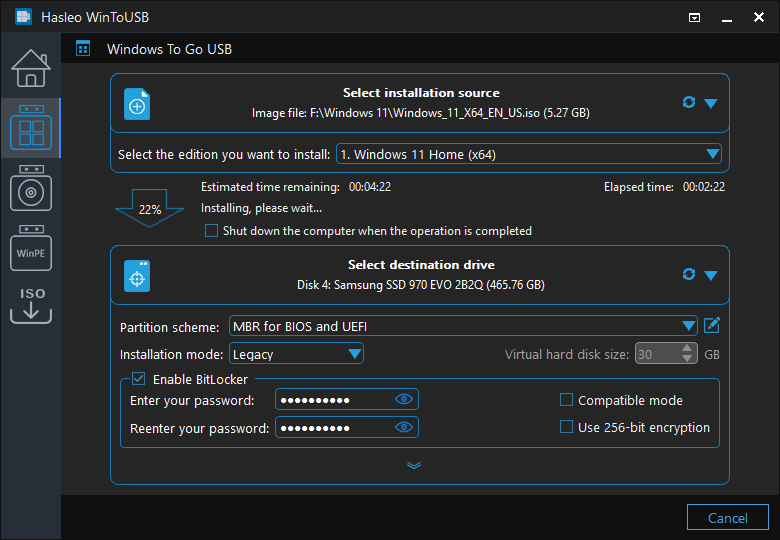Refresh the destination drive list

[x=688, y=274]
